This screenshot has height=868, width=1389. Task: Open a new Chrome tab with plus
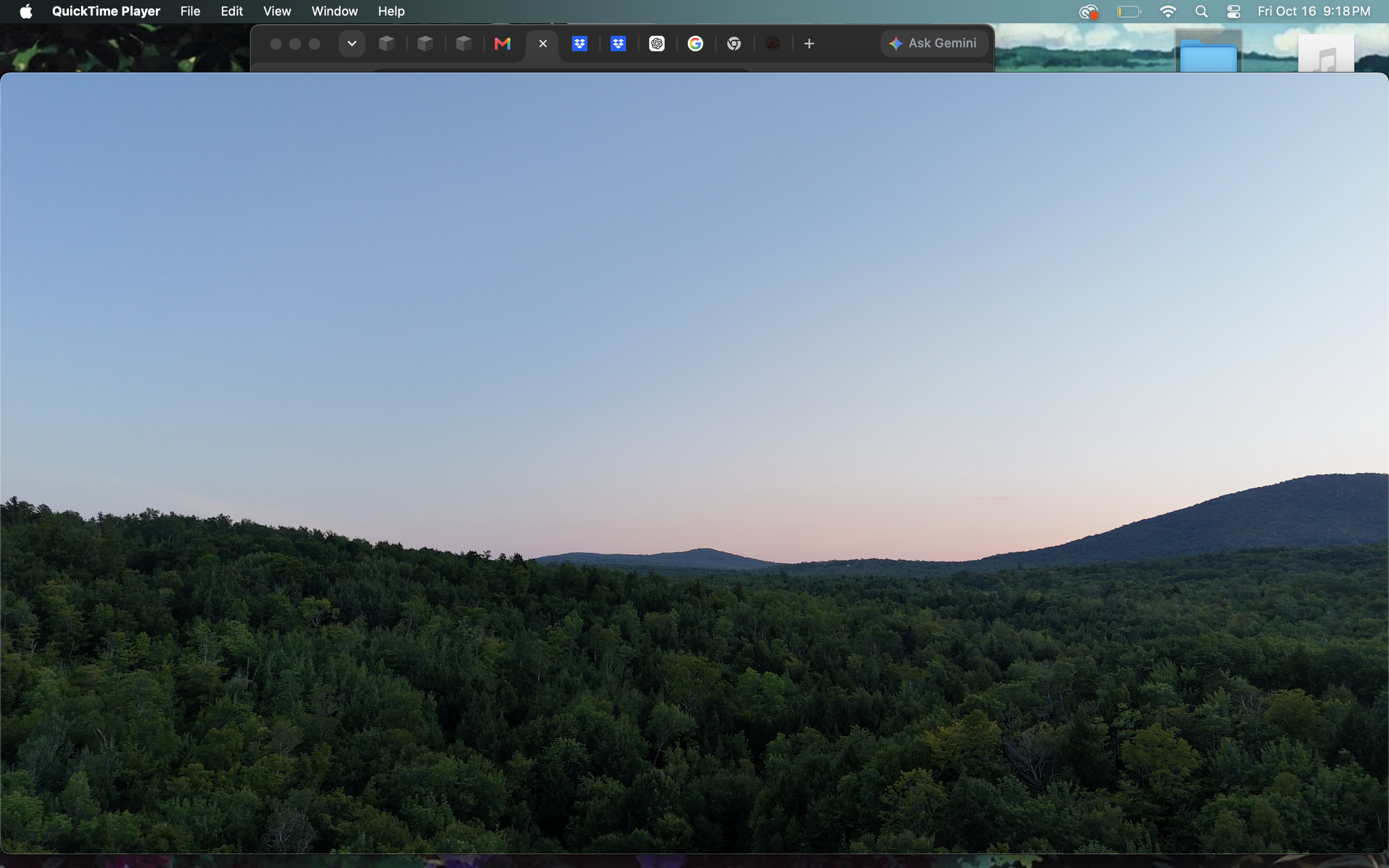[x=809, y=44]
